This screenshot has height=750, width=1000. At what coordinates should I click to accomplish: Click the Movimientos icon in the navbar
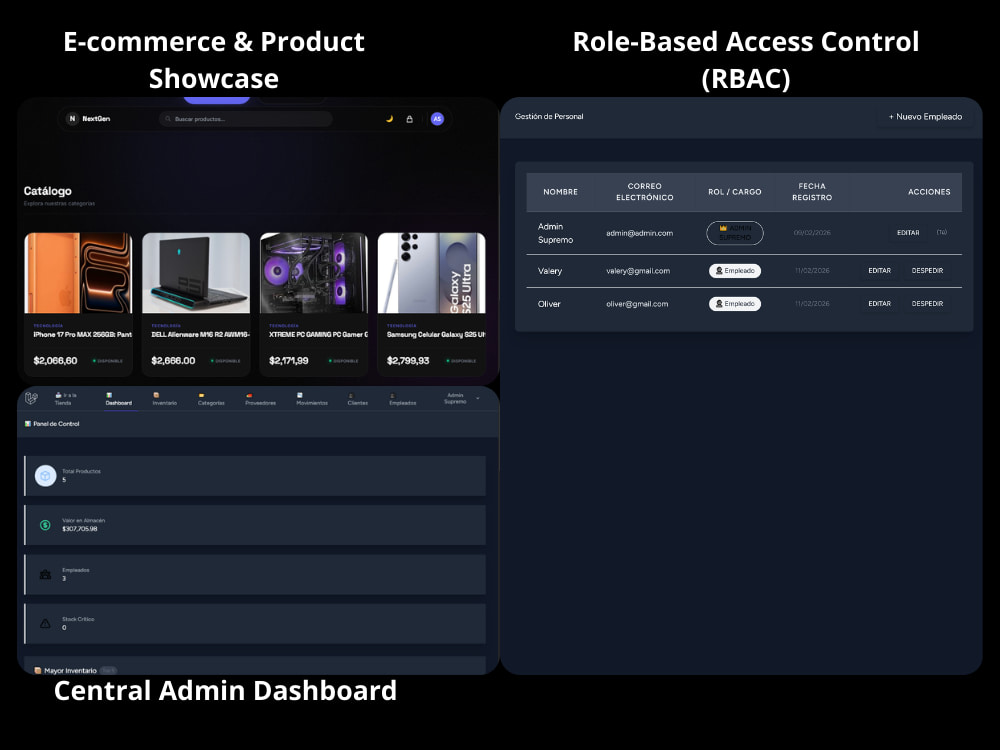click(300, 395)
